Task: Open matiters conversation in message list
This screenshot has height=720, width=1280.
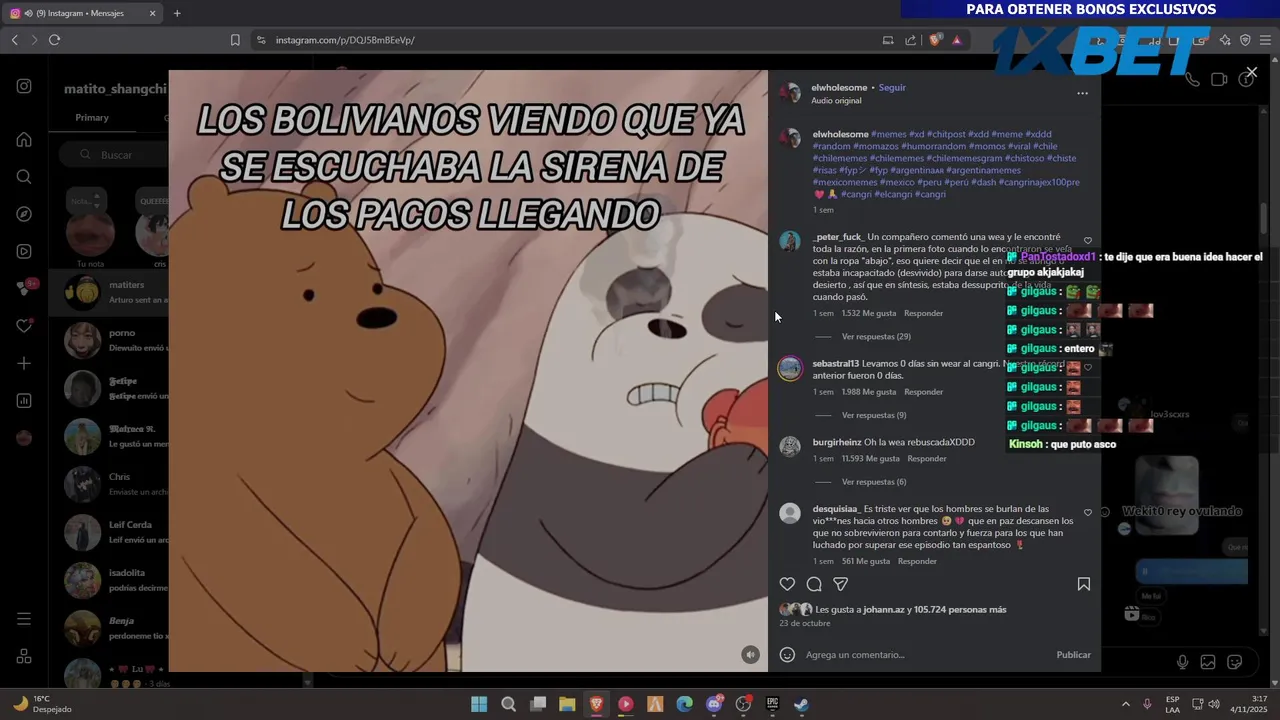Action: pyautogui.click(x=108, y=292)
